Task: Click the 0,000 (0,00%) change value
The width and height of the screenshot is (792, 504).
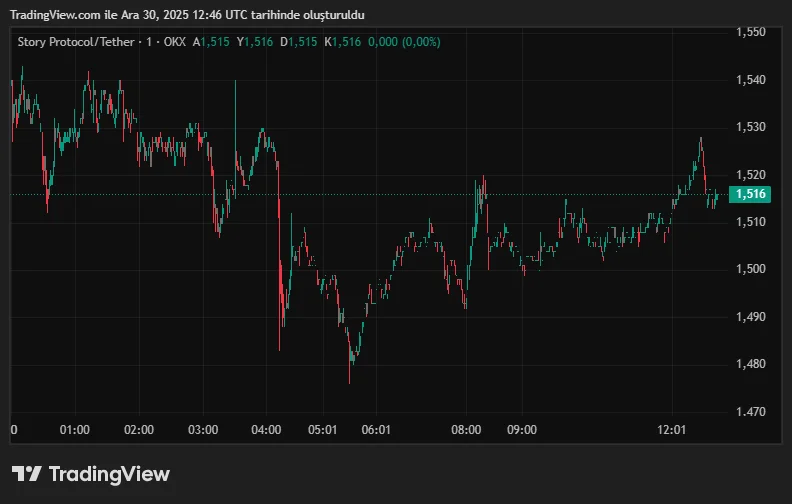Action: point(404,41)
